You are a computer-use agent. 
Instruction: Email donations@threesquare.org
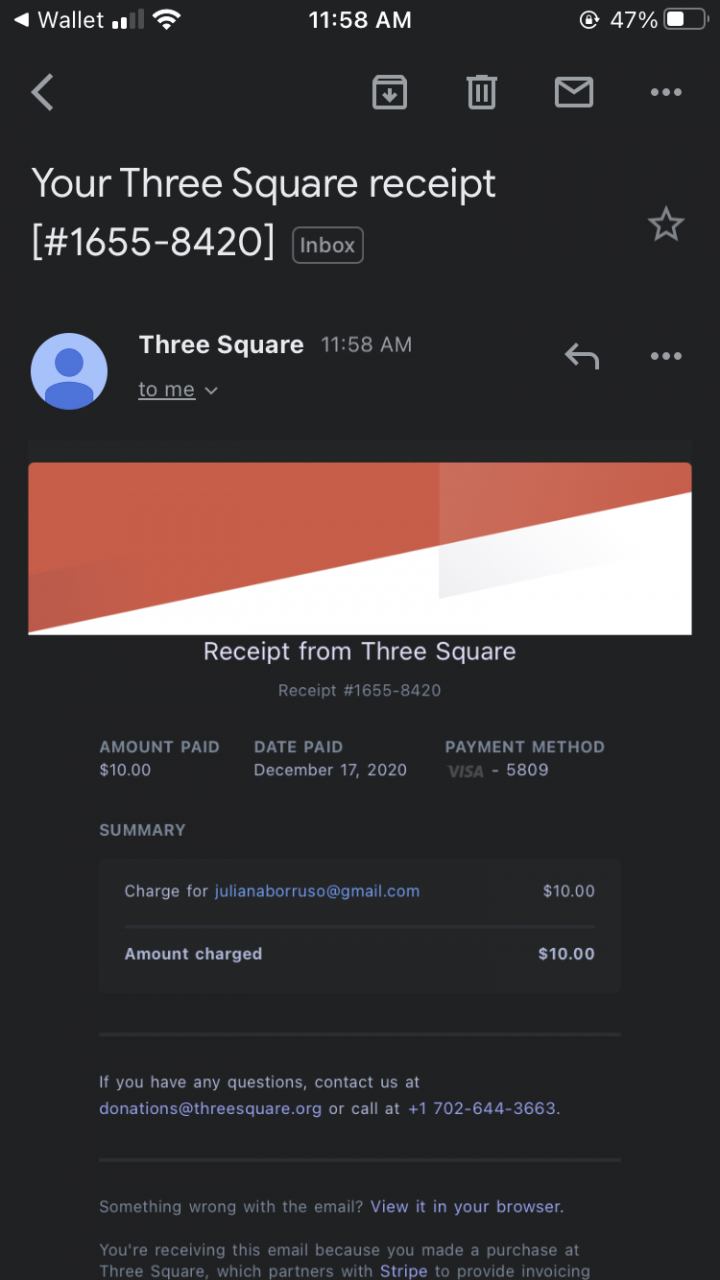point(210,1108)
